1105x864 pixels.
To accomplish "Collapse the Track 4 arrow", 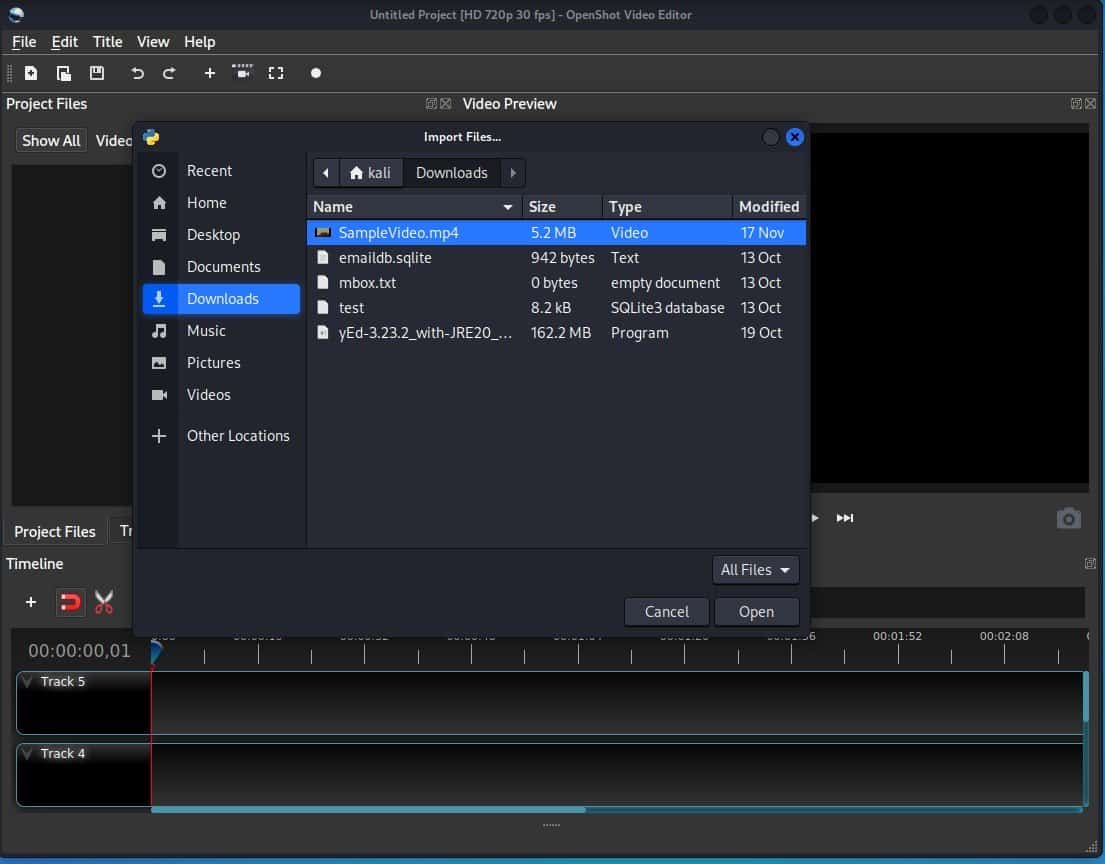I will coord(27,753).
